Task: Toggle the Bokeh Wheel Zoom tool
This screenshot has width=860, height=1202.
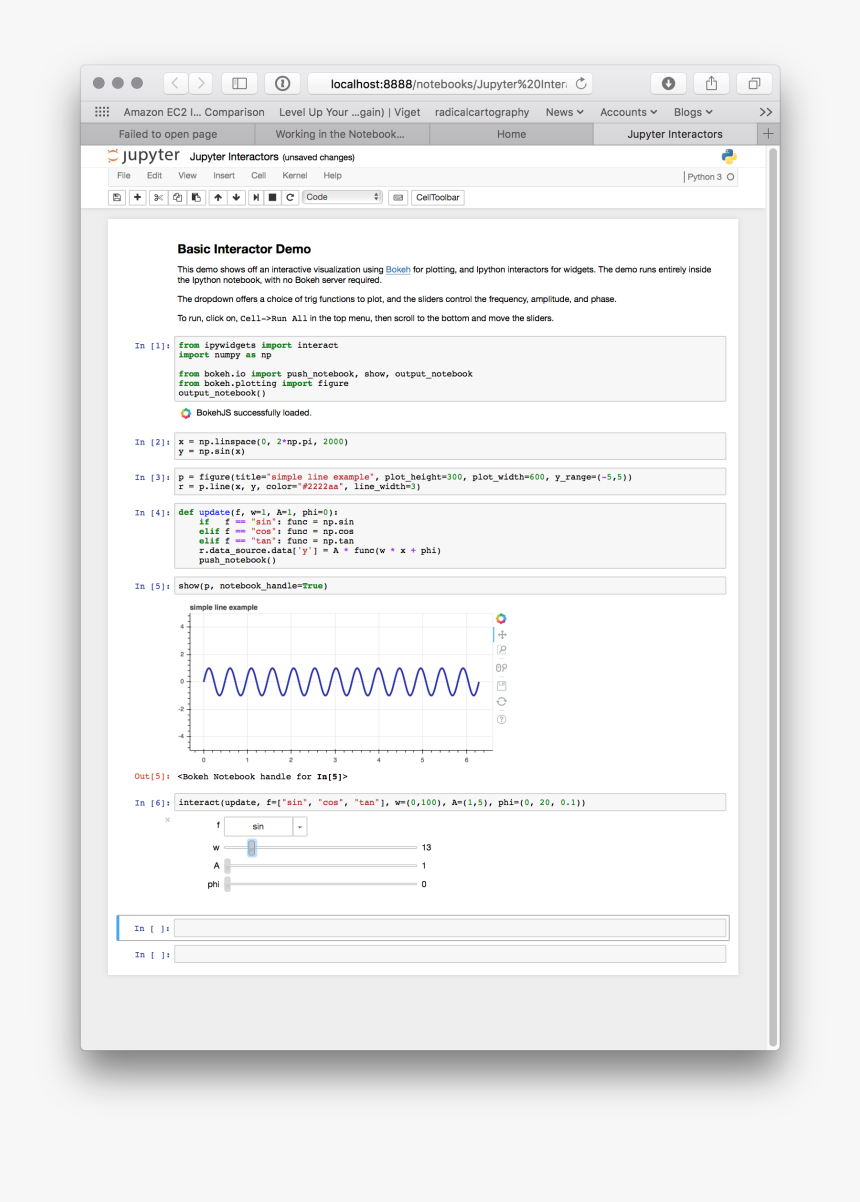Action: (502, 668)
